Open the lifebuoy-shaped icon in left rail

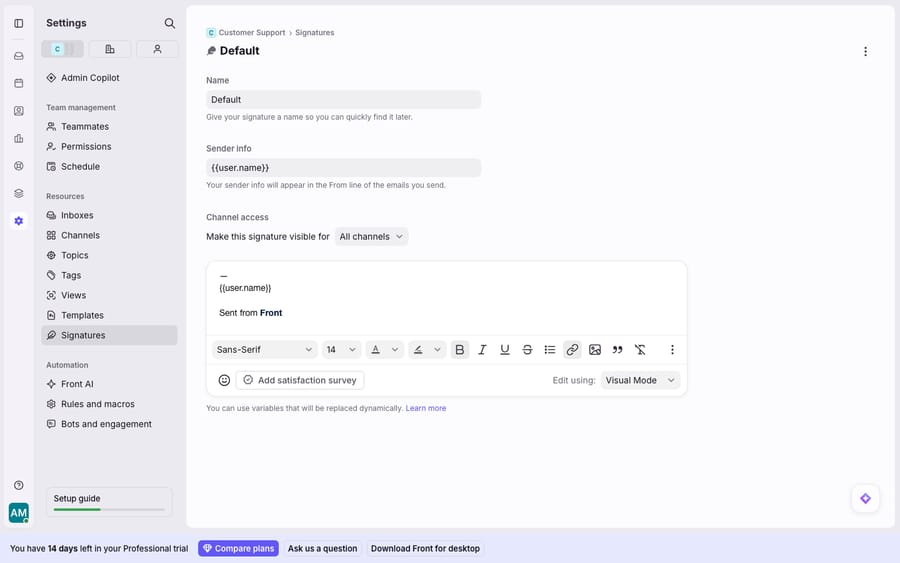(18, 166)
